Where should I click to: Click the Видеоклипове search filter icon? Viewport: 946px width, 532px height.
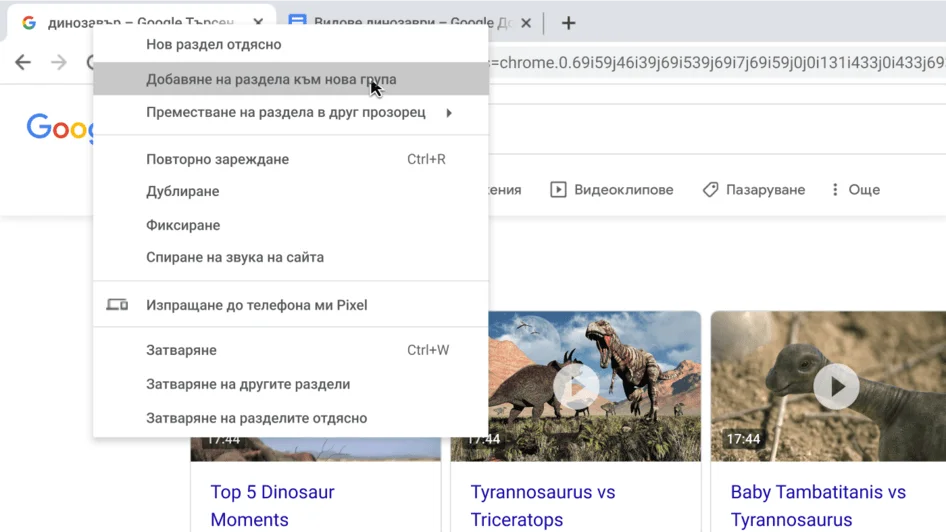pos(558,189)
